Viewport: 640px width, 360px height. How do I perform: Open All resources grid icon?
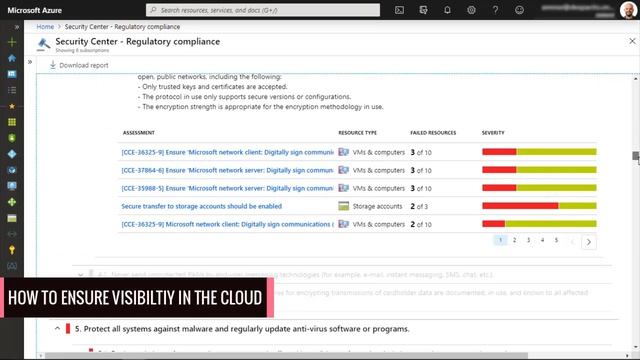coord(12,122)
